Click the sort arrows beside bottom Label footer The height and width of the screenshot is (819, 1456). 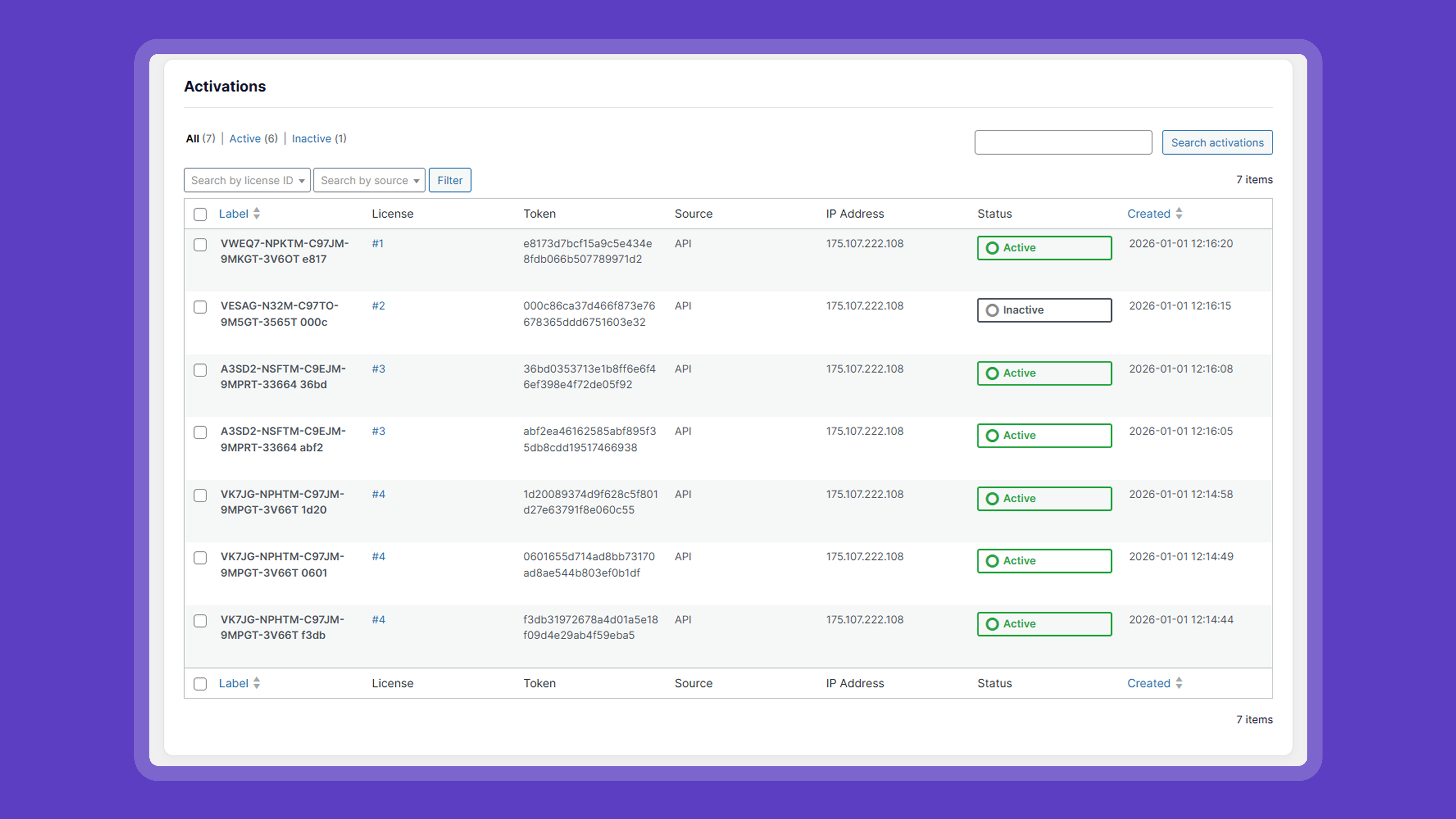tap(257, 683)
